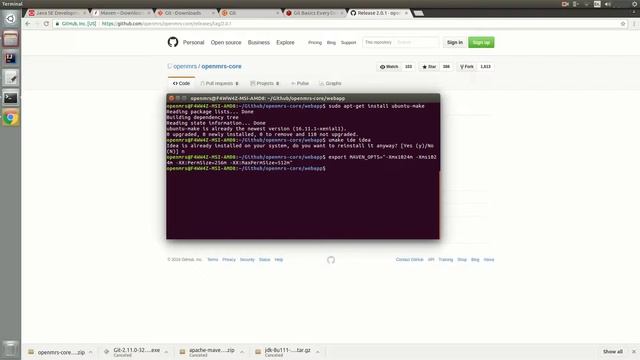
Task: Click the Watch button
Action: pos(389,67)
